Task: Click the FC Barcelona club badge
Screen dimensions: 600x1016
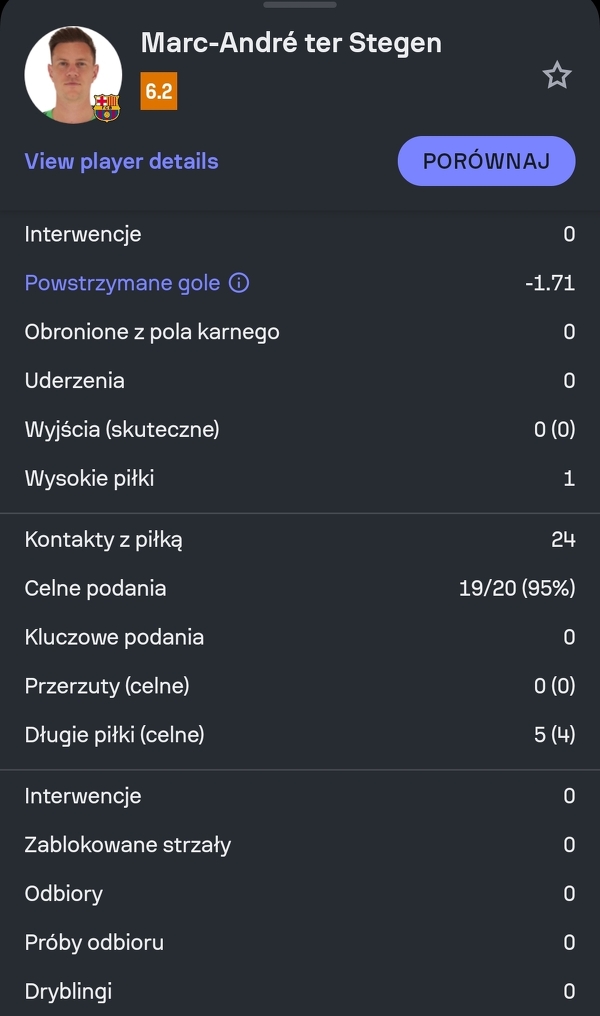Action: pyautogui.click(x=106, y=107)
